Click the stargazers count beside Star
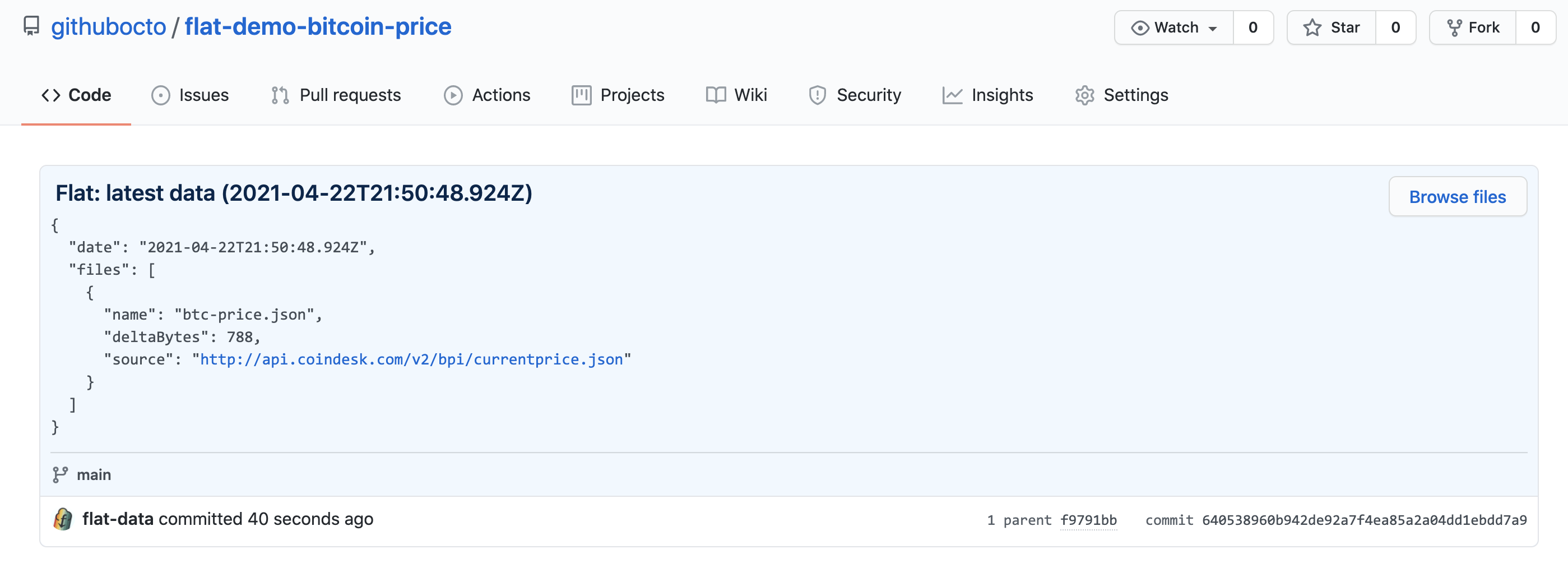Viewport: 1568px width, 563px height. (1396, 27)
